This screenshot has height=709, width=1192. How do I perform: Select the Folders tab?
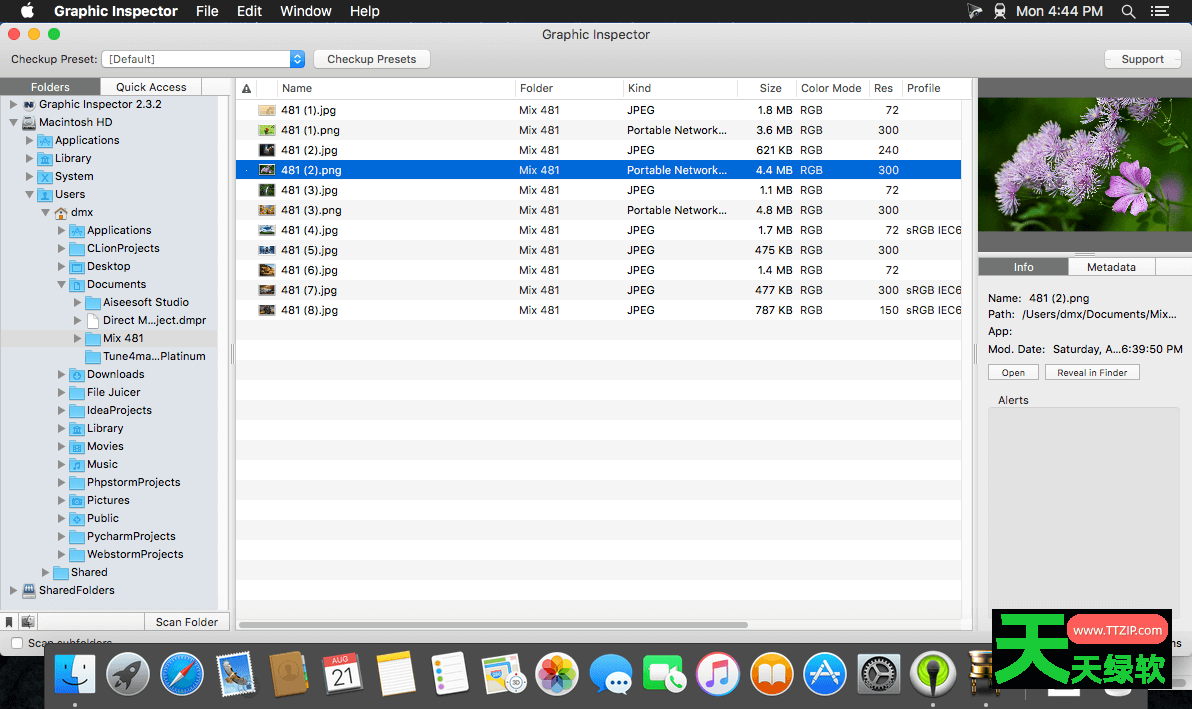point(50,87)
